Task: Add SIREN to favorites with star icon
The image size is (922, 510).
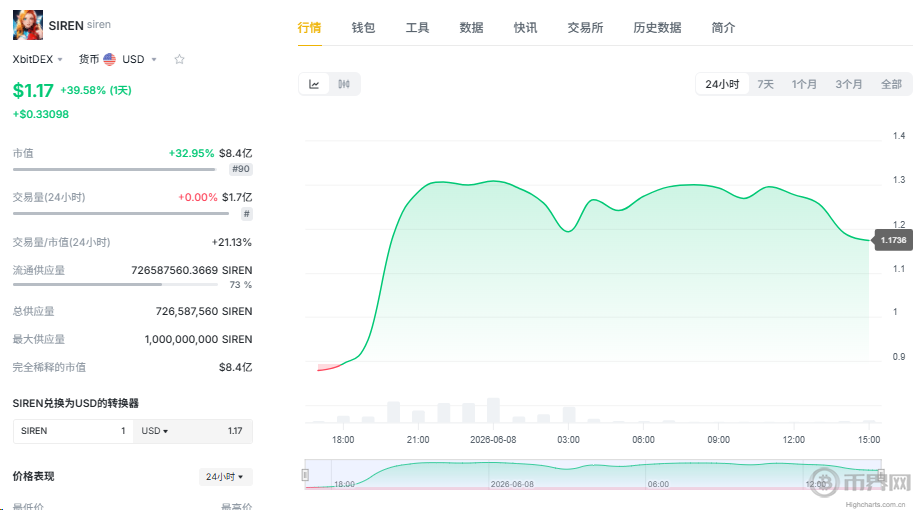Action: tap(179, 59)
